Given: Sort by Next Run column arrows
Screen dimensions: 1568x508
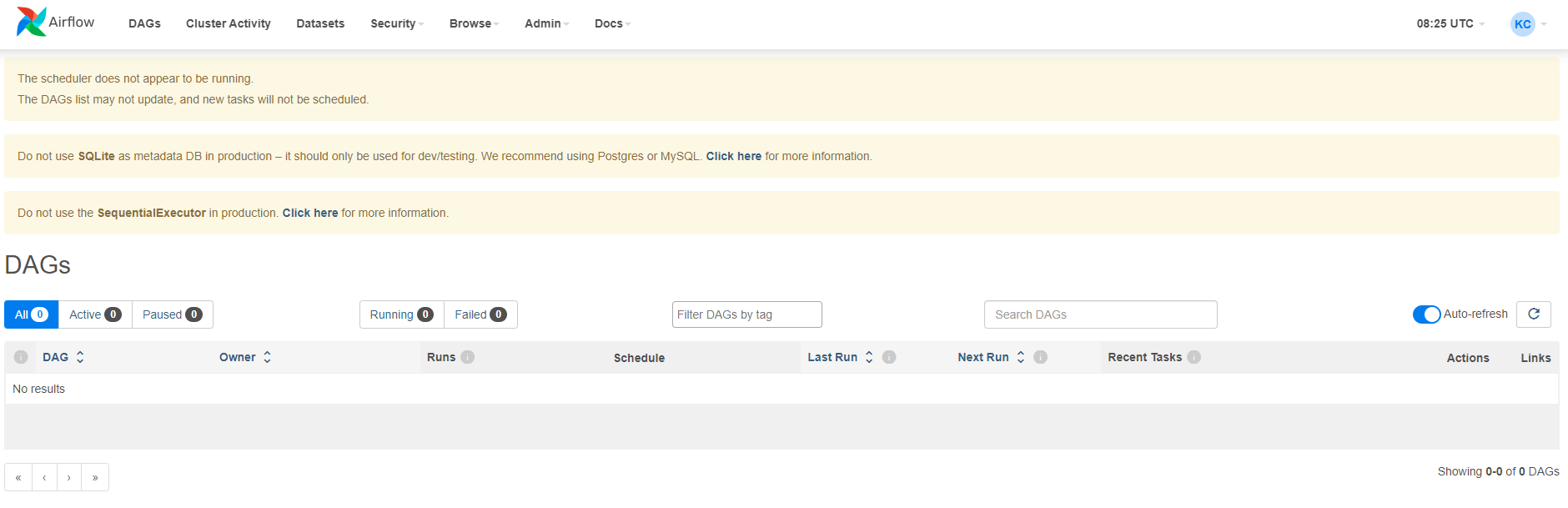Looking at the screenshot, I should [x=1020, y=357].
